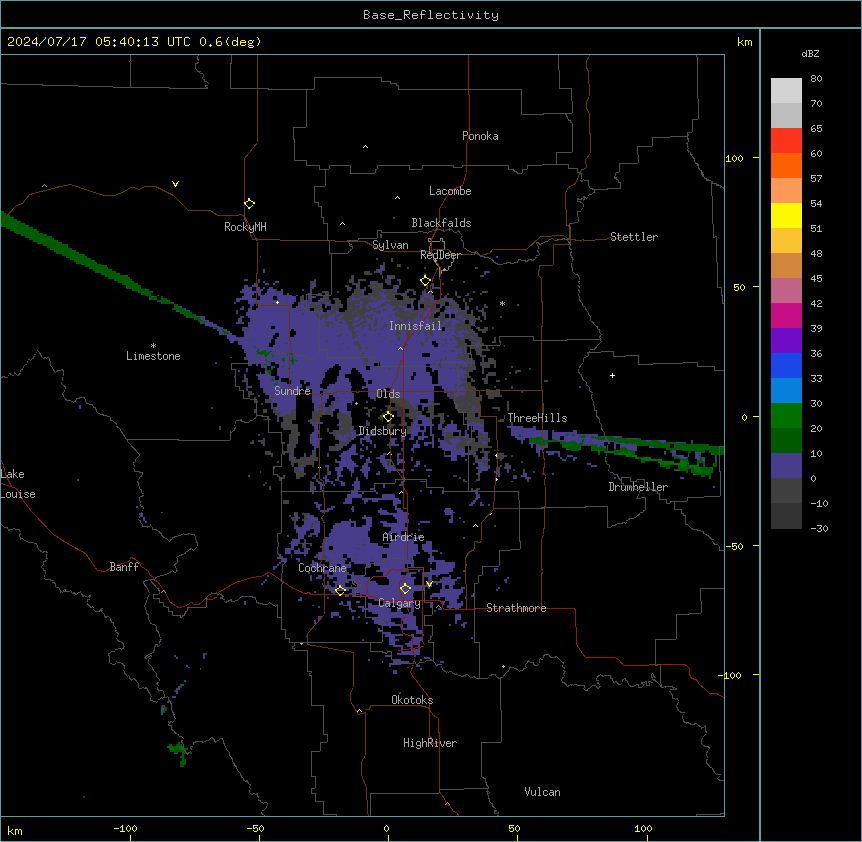Select the red 65 dBZ color swatch
The width and height of the screenshot is (862, 842).
(786, 141)
